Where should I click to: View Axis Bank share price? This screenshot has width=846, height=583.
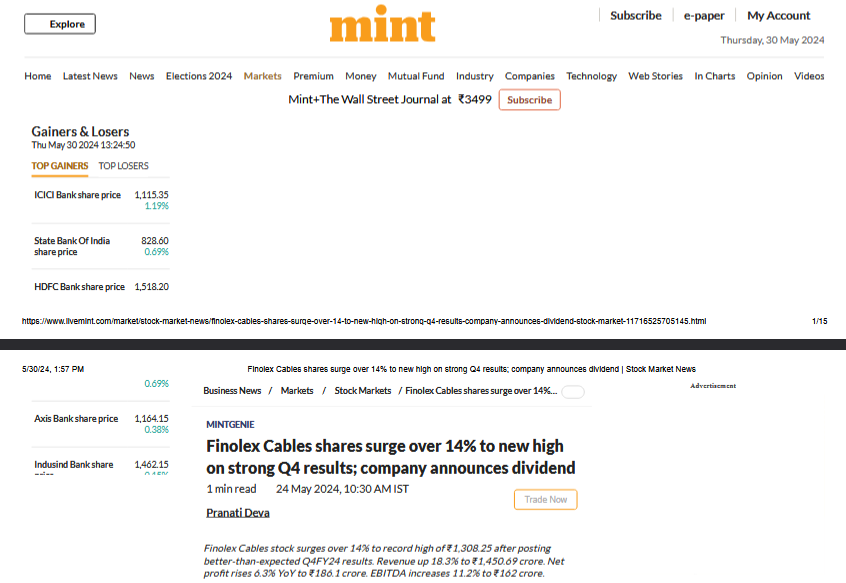(76, 419)
